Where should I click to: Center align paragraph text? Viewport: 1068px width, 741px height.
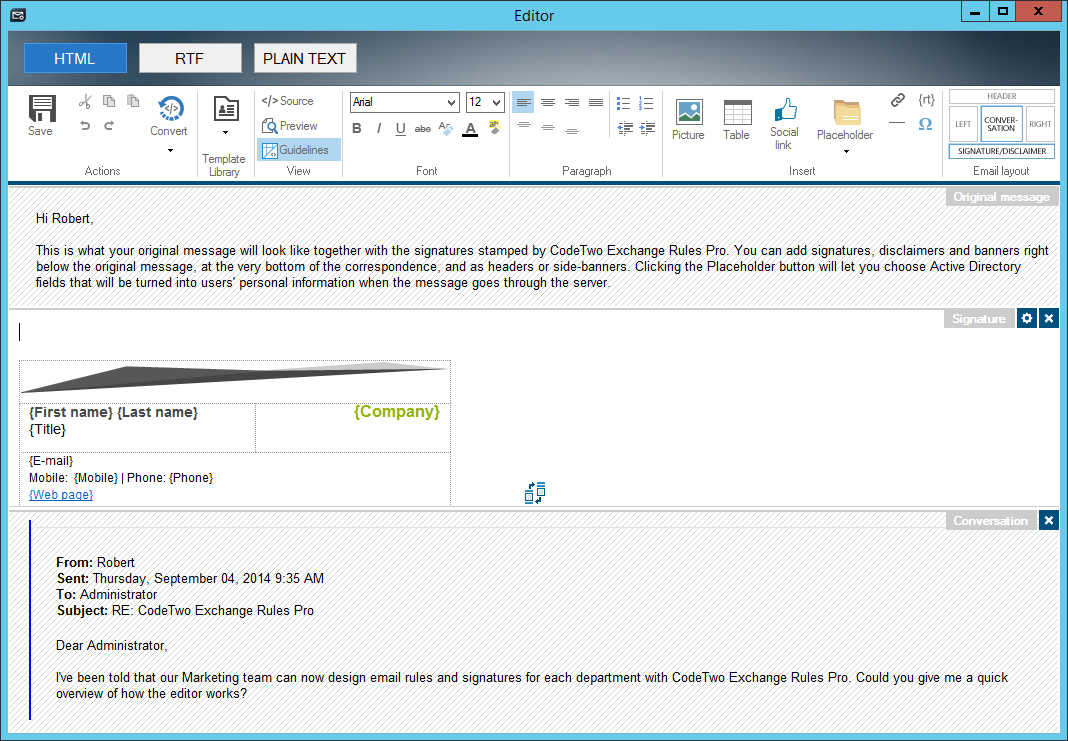pos(548,102)
